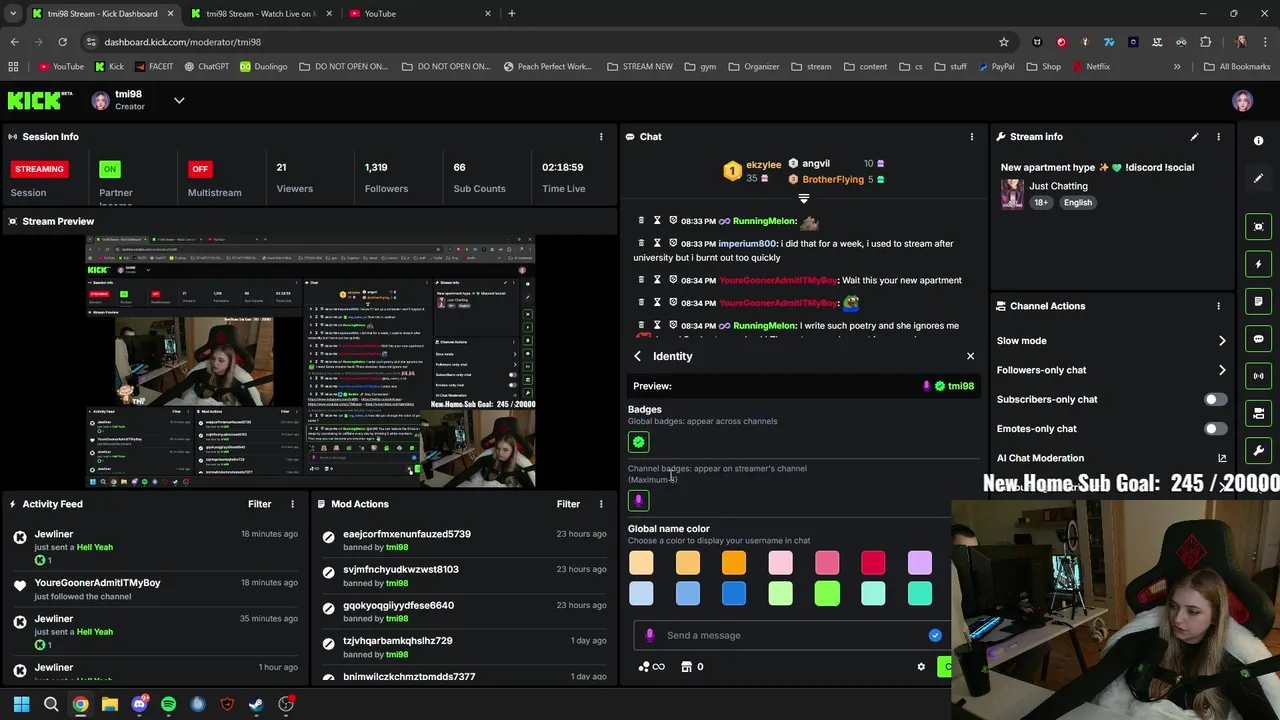Click the blue checkmark in message box
This screenshot has height=720, width=1280.
click(935, 635)
